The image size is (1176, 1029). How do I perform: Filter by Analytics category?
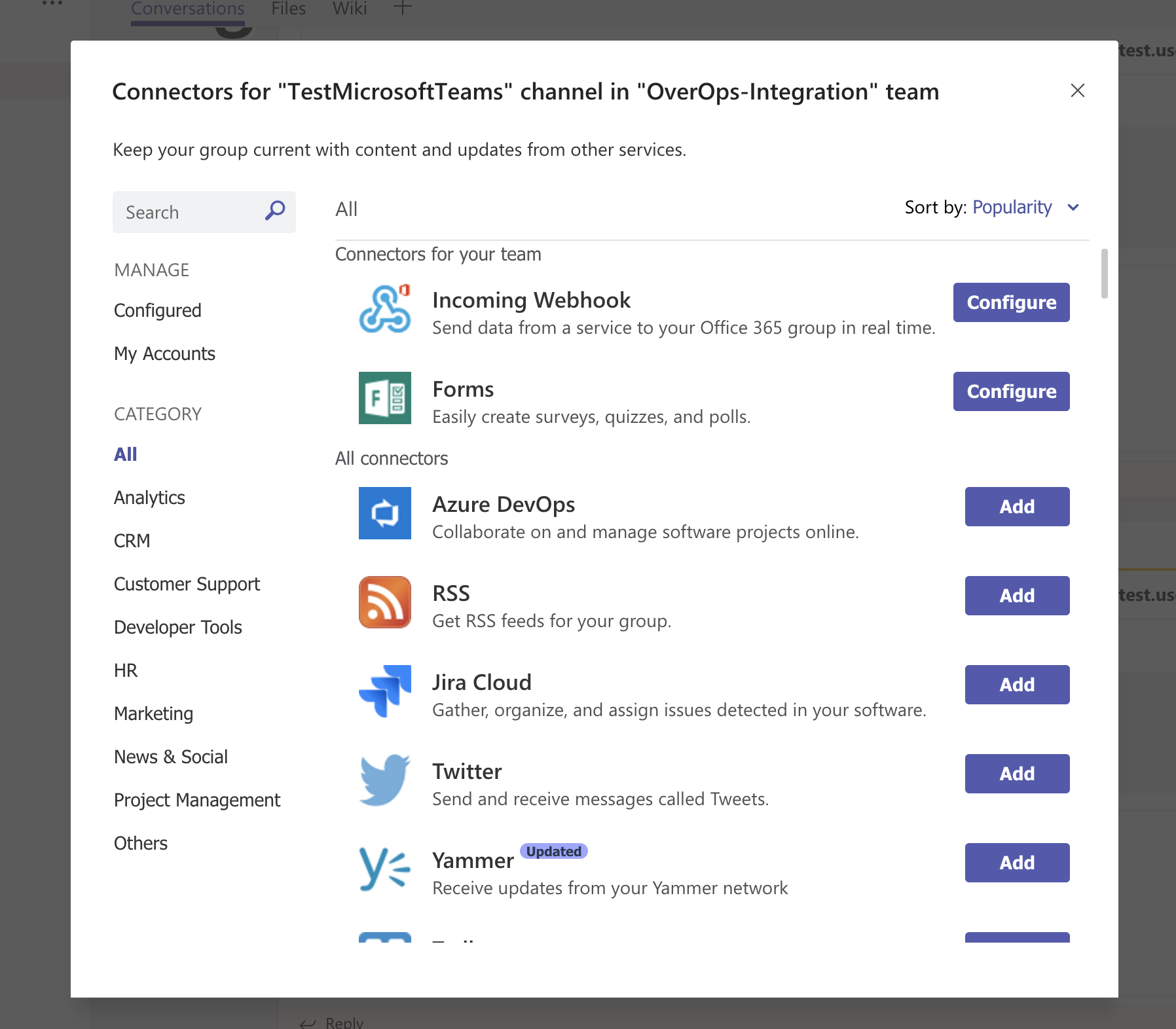point(149,497)
